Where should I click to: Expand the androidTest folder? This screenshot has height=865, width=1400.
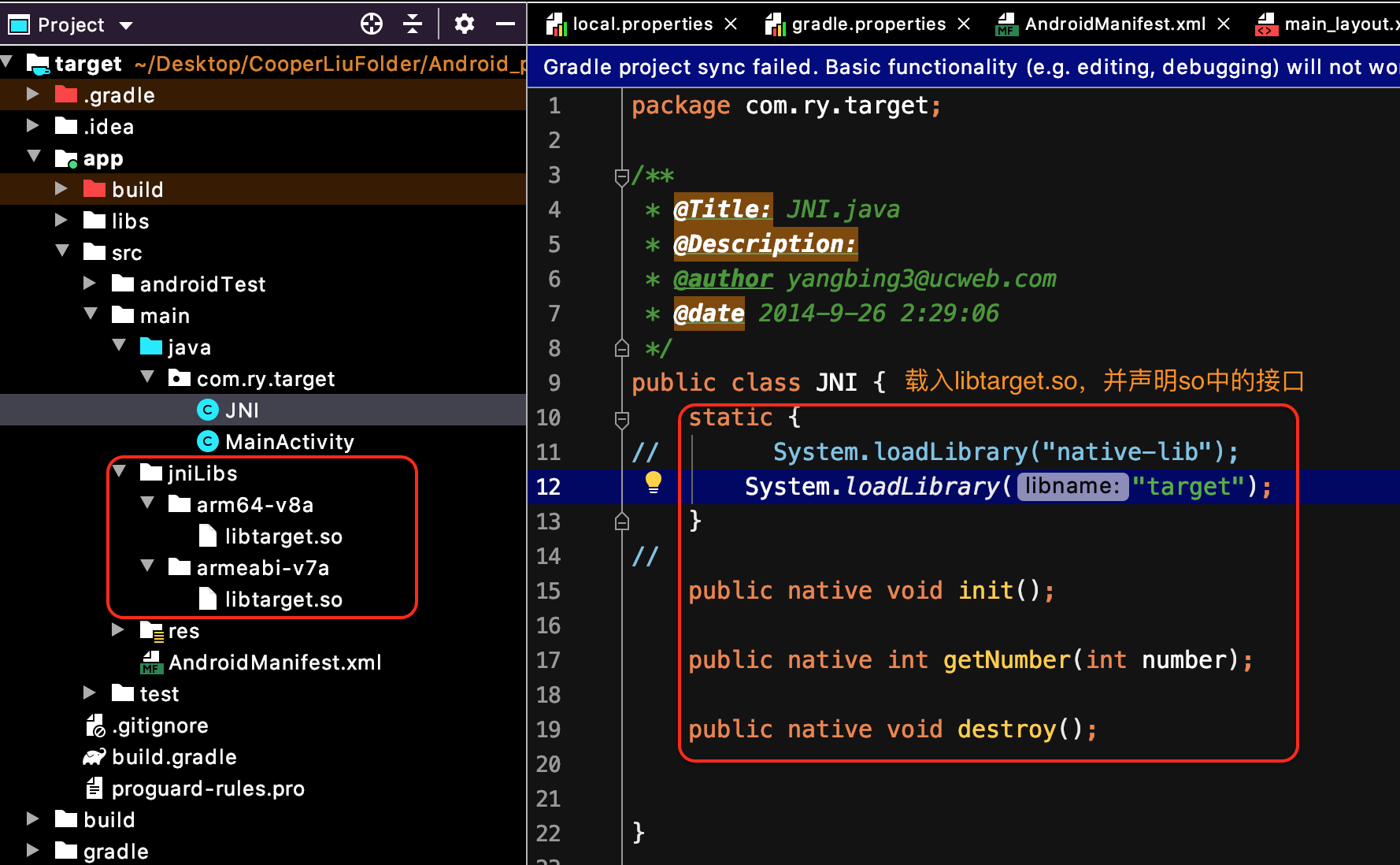[x=89, y=283]
